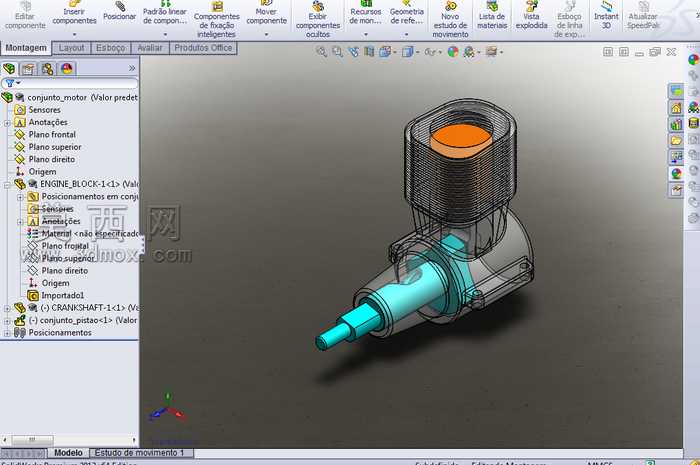Click the feature tree filter funnel icon

(10, 83)
